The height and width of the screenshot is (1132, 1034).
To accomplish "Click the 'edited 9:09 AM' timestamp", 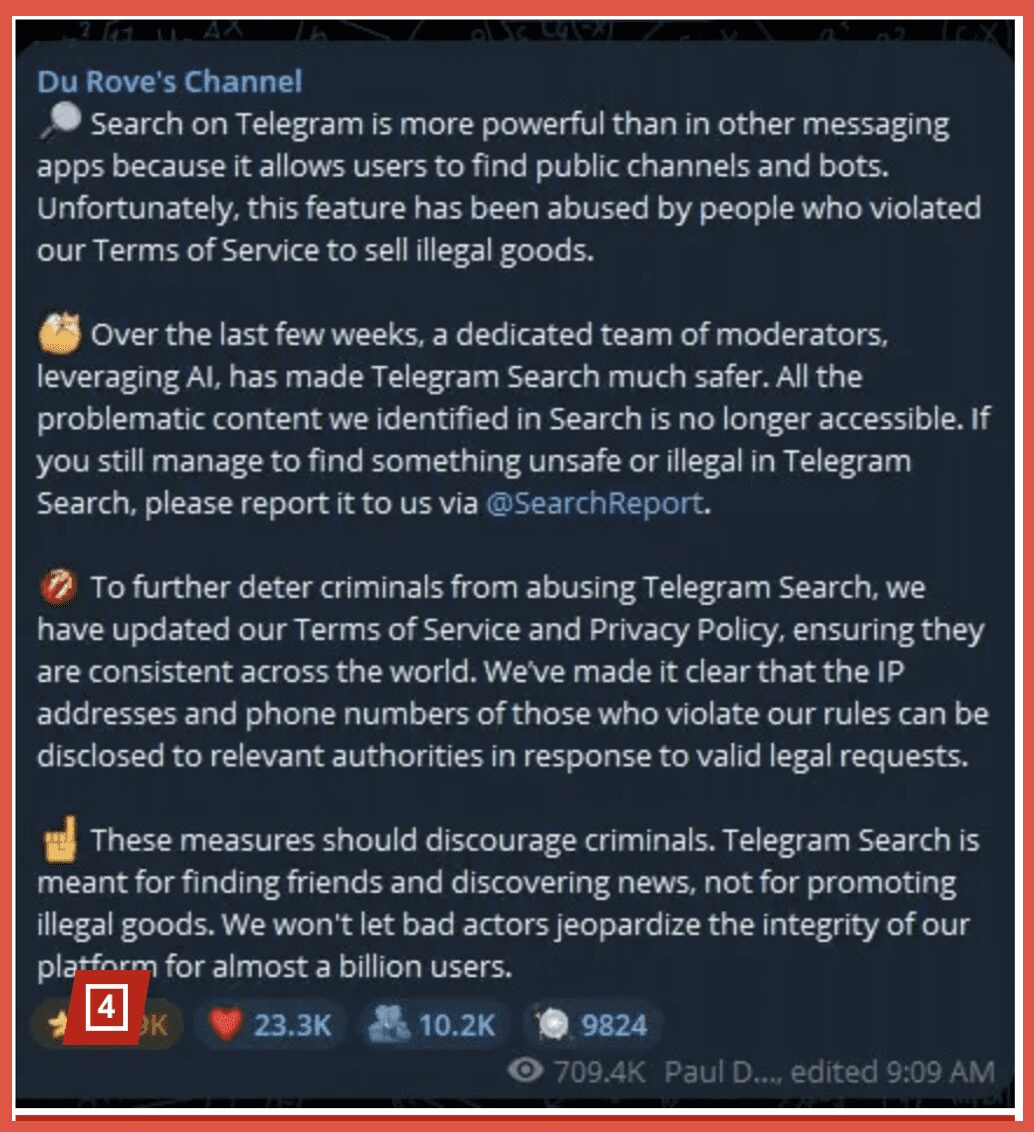I will coord(892,1071).
